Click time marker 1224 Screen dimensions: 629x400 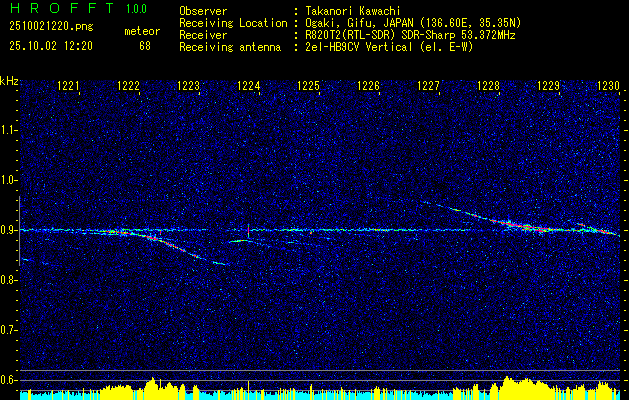(249, 86)
